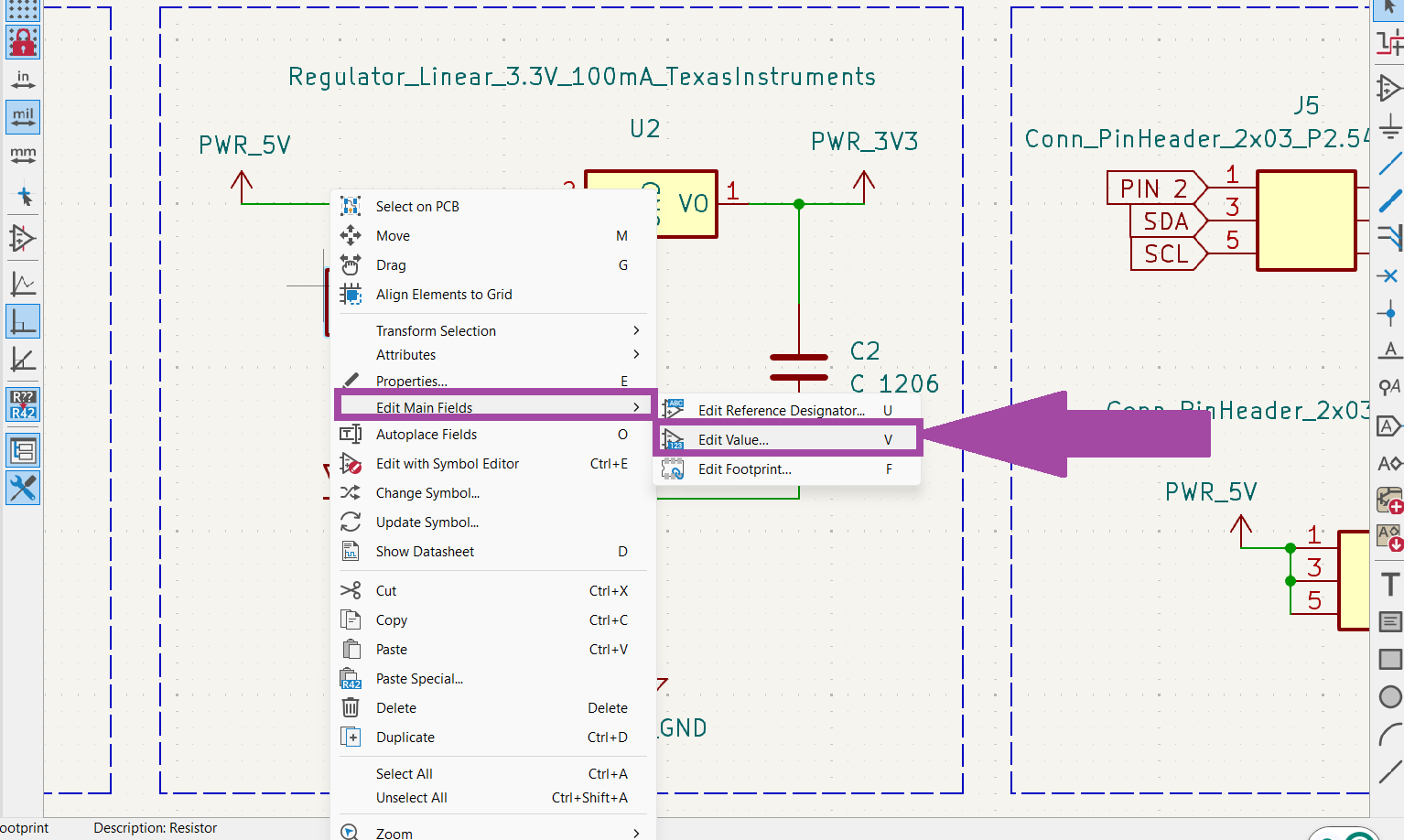Select the add power symbol tool

coord(1389,126)
